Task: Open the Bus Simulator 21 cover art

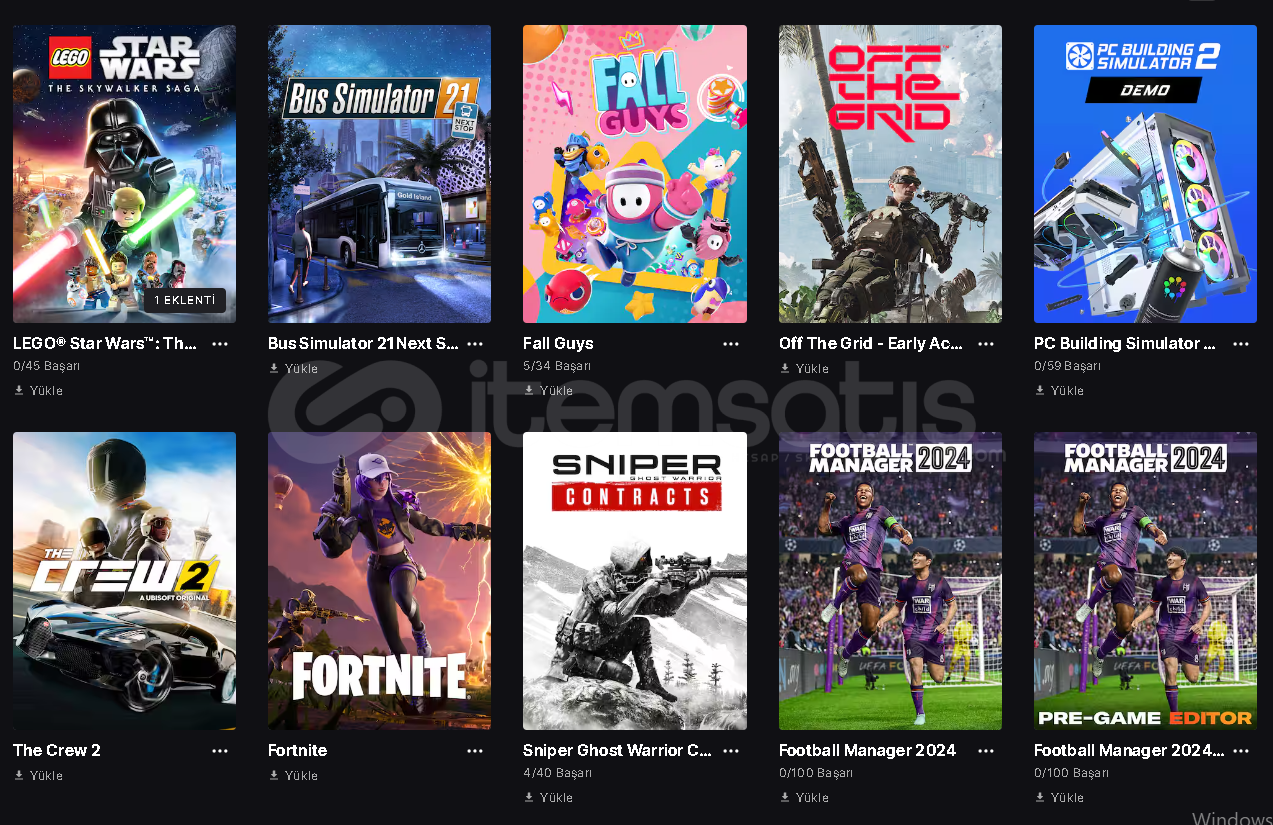Action: coord(379,174)
